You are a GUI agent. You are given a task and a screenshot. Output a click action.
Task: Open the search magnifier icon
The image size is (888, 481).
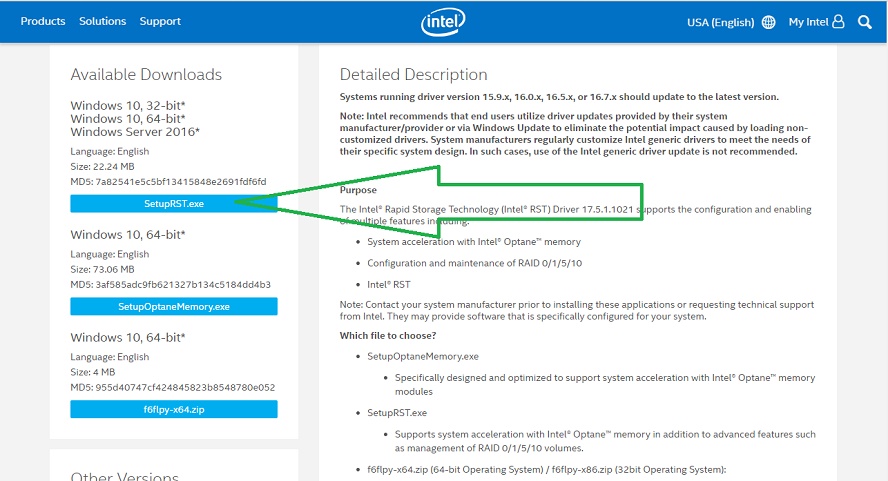(x=864, y=22)
